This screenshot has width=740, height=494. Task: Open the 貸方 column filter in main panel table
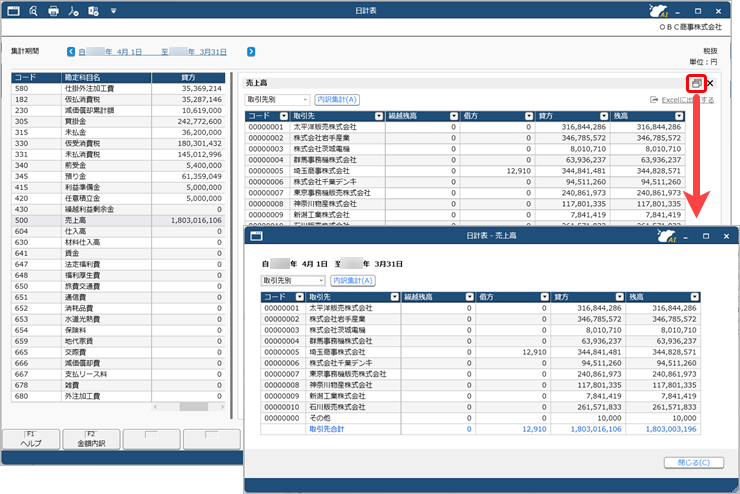pos(604,116)
